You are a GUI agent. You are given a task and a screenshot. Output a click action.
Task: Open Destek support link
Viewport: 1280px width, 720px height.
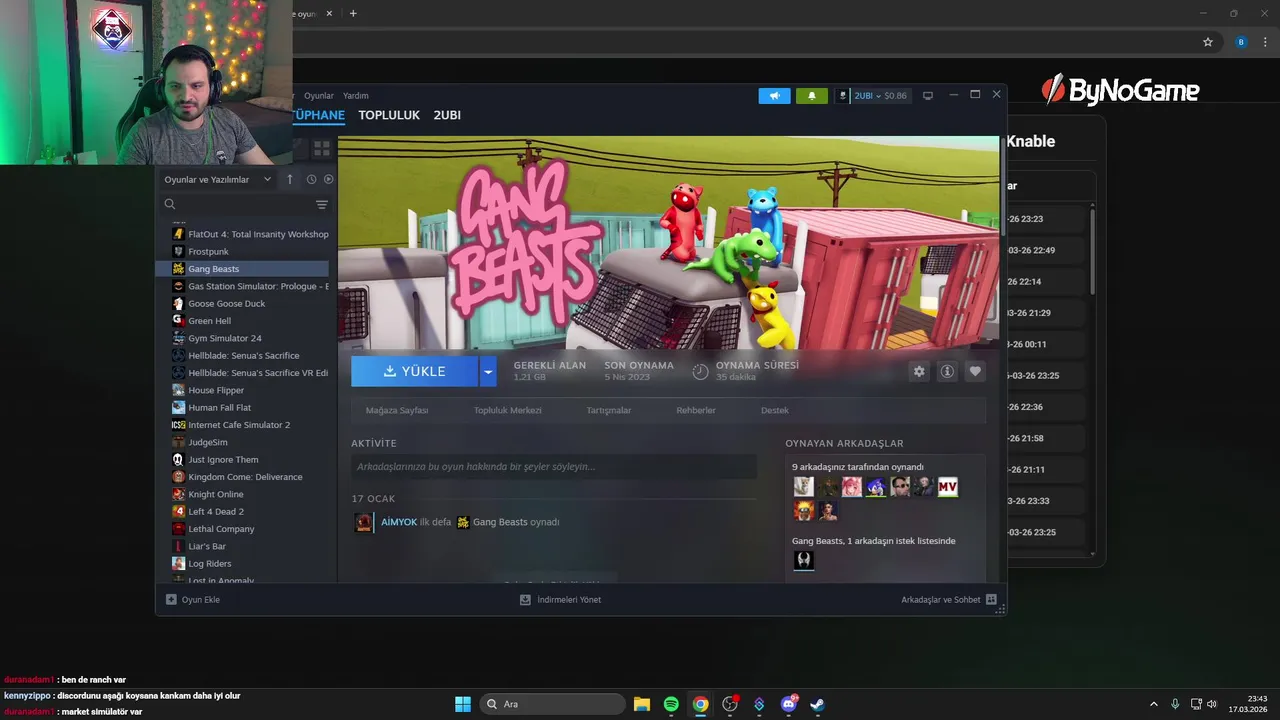pyautogui.click(x=775, y=411)
